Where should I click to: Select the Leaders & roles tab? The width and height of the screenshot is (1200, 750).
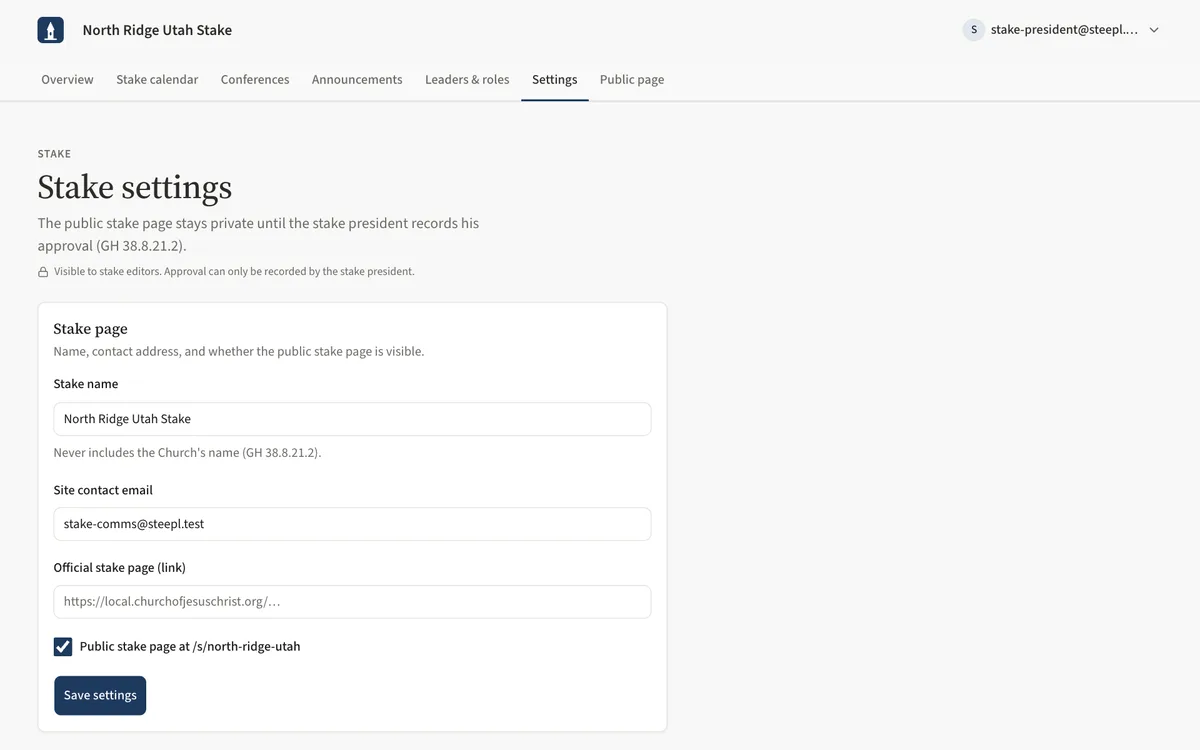pos(467,80)
